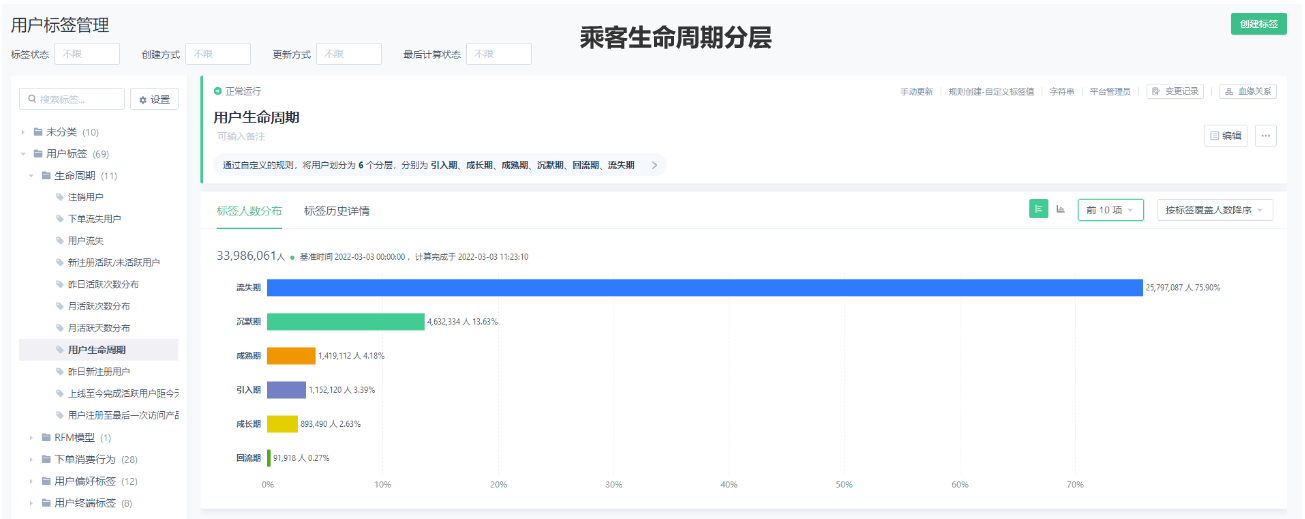Open the 昨日新注册用户 tag
The height and width of the screenshot is (519, 1305).
[100, 372]
